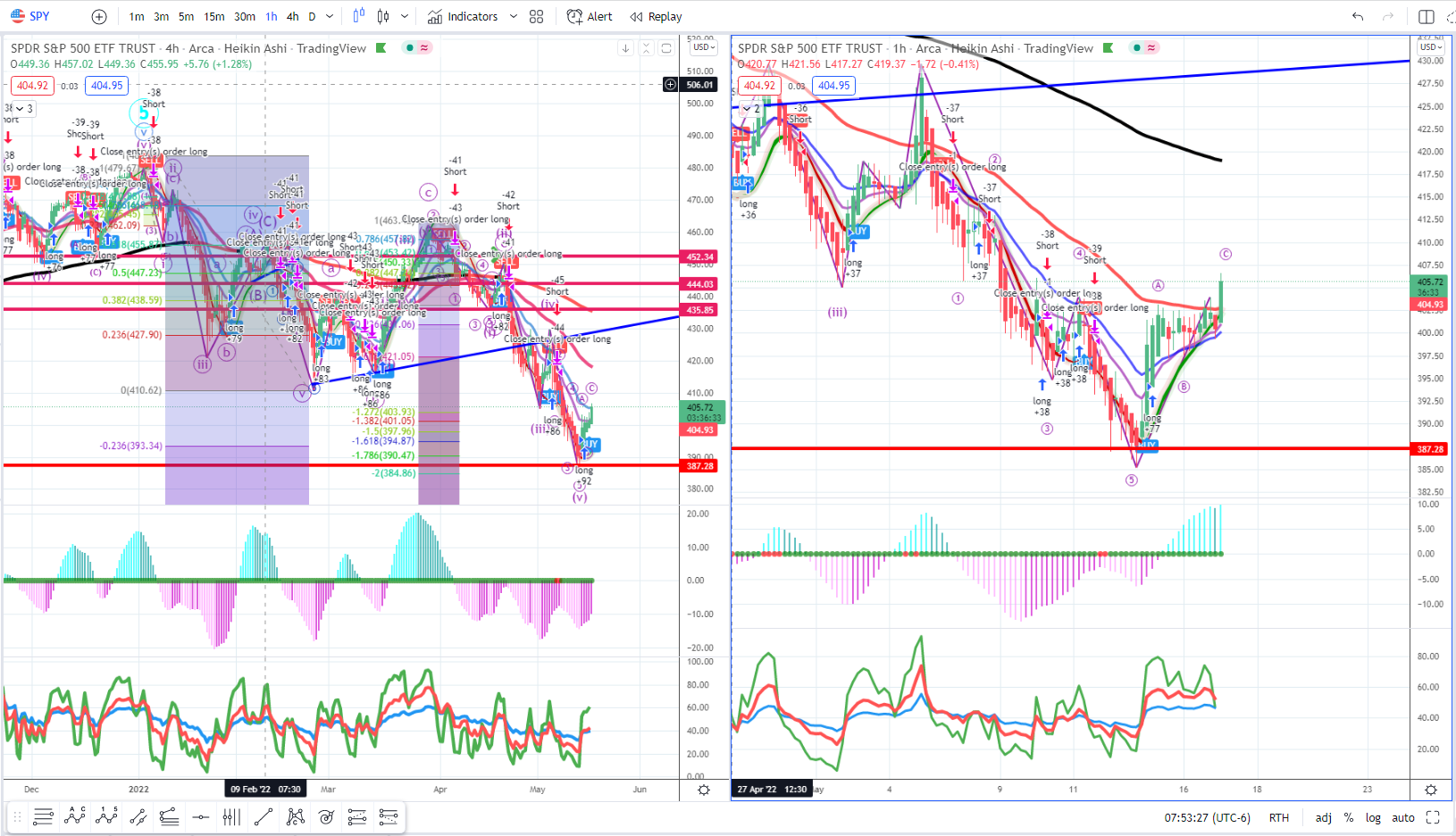Switch to the 5m timeframe
The width and height of the screenshot is (1456, 836).
coord(186,17)
